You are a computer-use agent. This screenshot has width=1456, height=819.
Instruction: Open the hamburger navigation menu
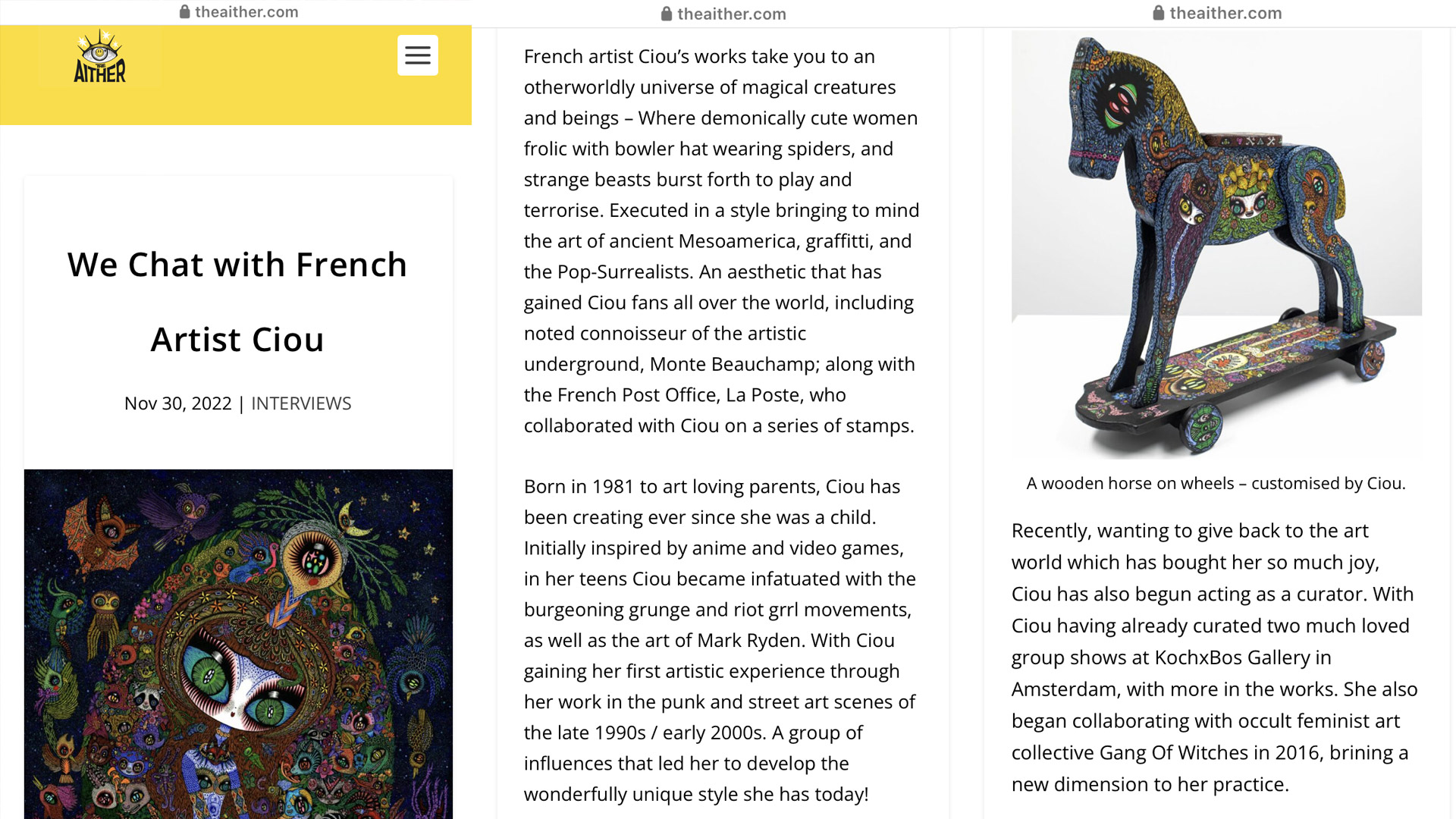[417, 55]
